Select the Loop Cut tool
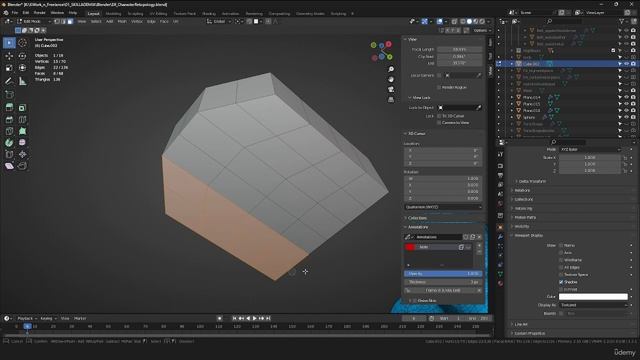640x360 pixels. [22, 120]
